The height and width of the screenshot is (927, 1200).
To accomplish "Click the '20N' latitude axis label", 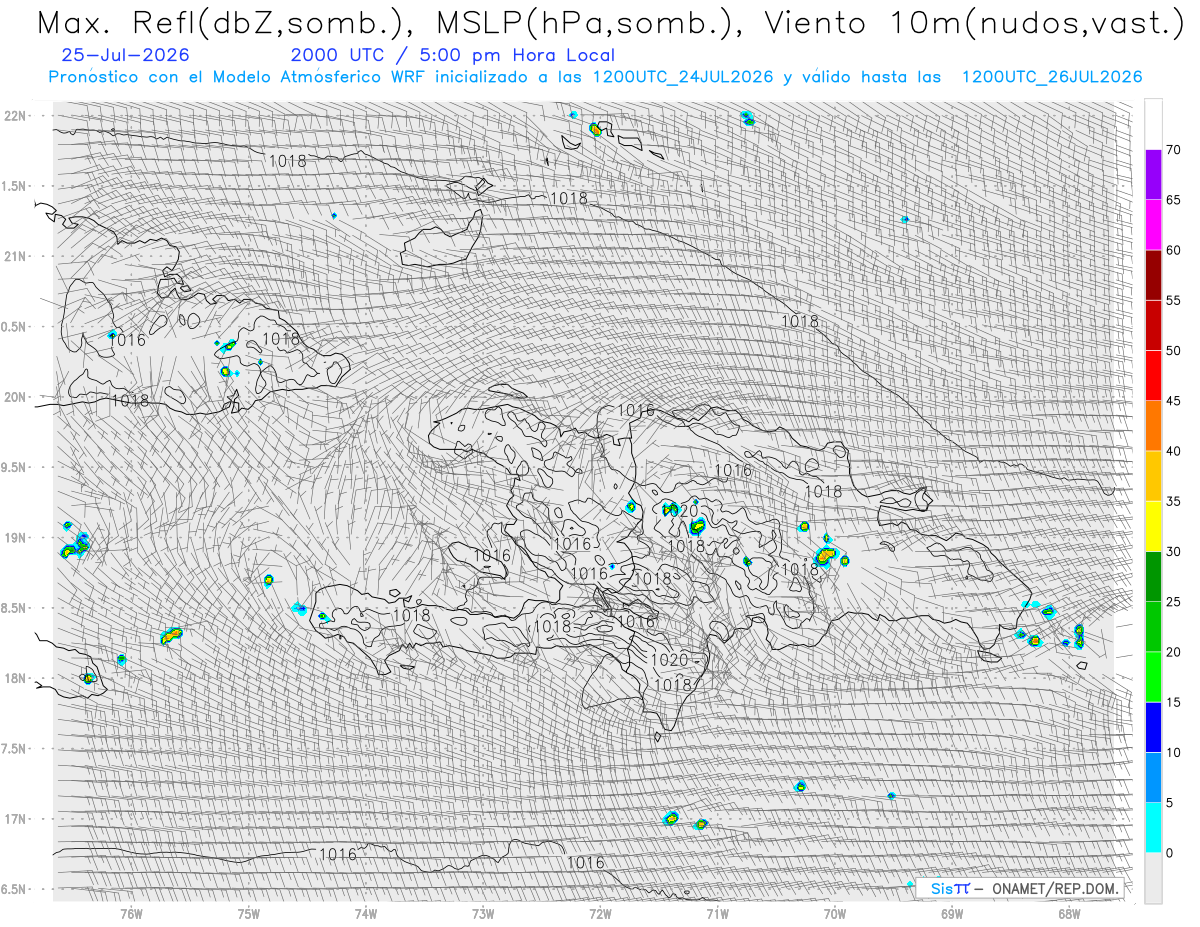I will click(x=17, y=397).
